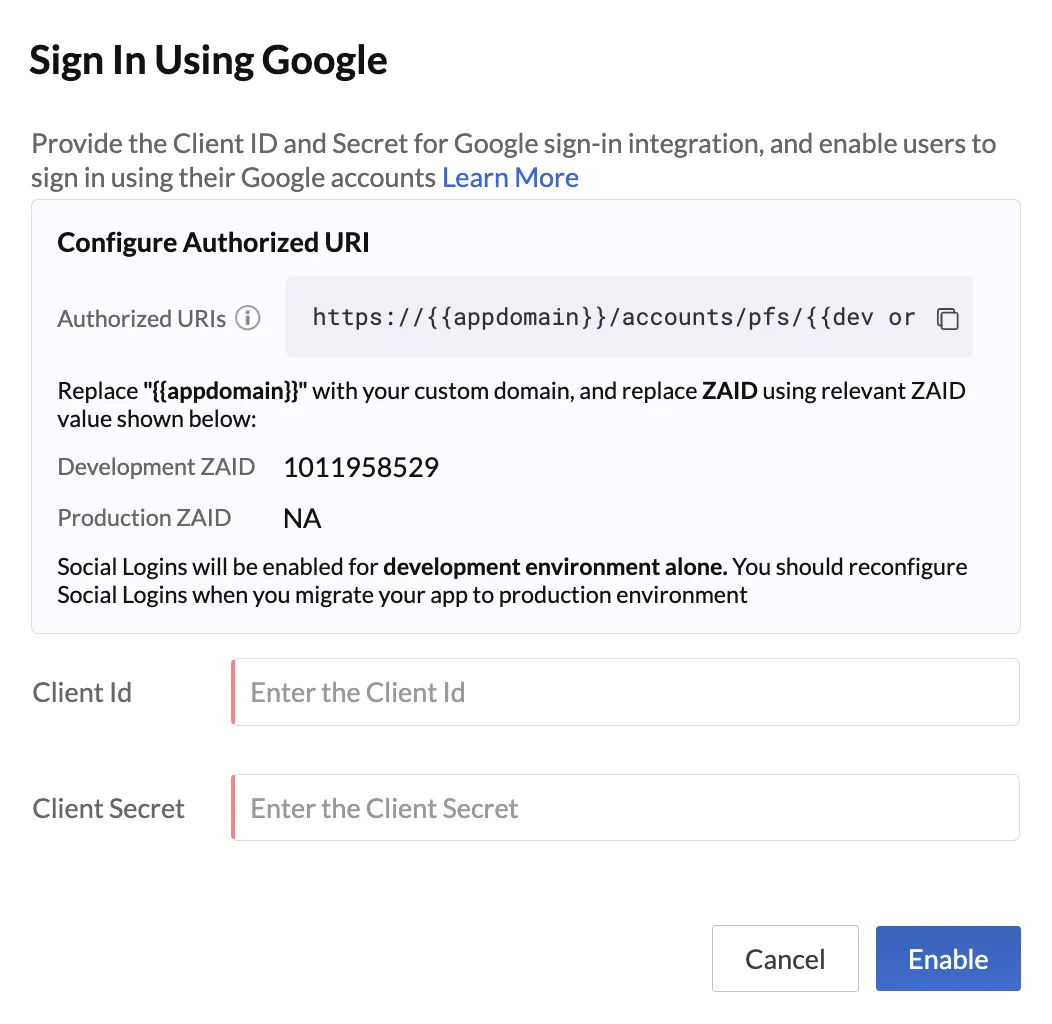Image resolution: width=1052 pixels, height=1024 pixels.
Task: Click the Production ZAID label
Action: pos(144,518)
